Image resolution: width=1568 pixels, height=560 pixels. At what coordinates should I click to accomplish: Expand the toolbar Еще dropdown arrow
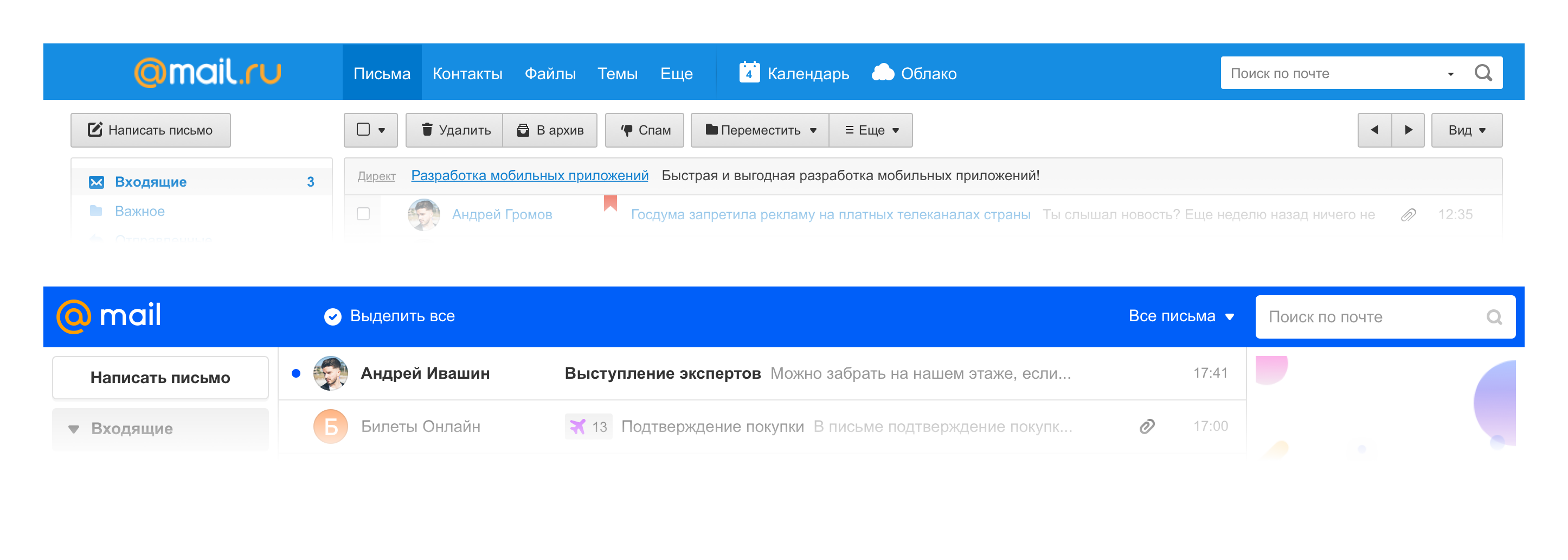click(x=895, y=130)
